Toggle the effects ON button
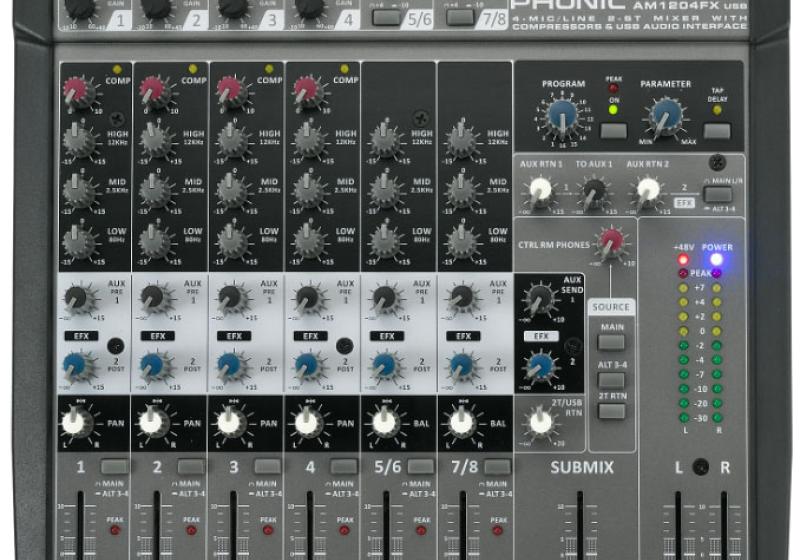Viewport: 800px width, 560px height. click(x=613, y=131)
